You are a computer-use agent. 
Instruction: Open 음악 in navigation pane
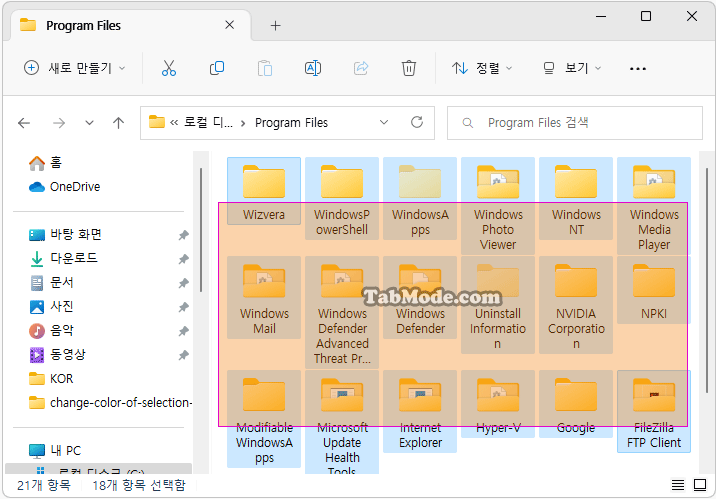51,331
